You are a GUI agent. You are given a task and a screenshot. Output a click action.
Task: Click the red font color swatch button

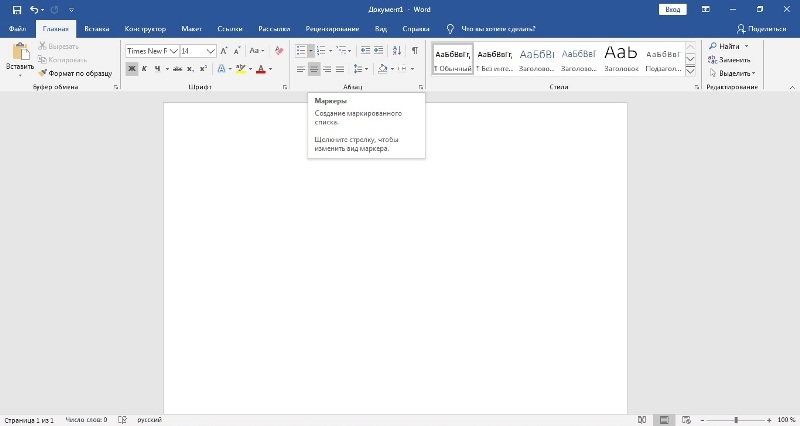coord(259,69)
